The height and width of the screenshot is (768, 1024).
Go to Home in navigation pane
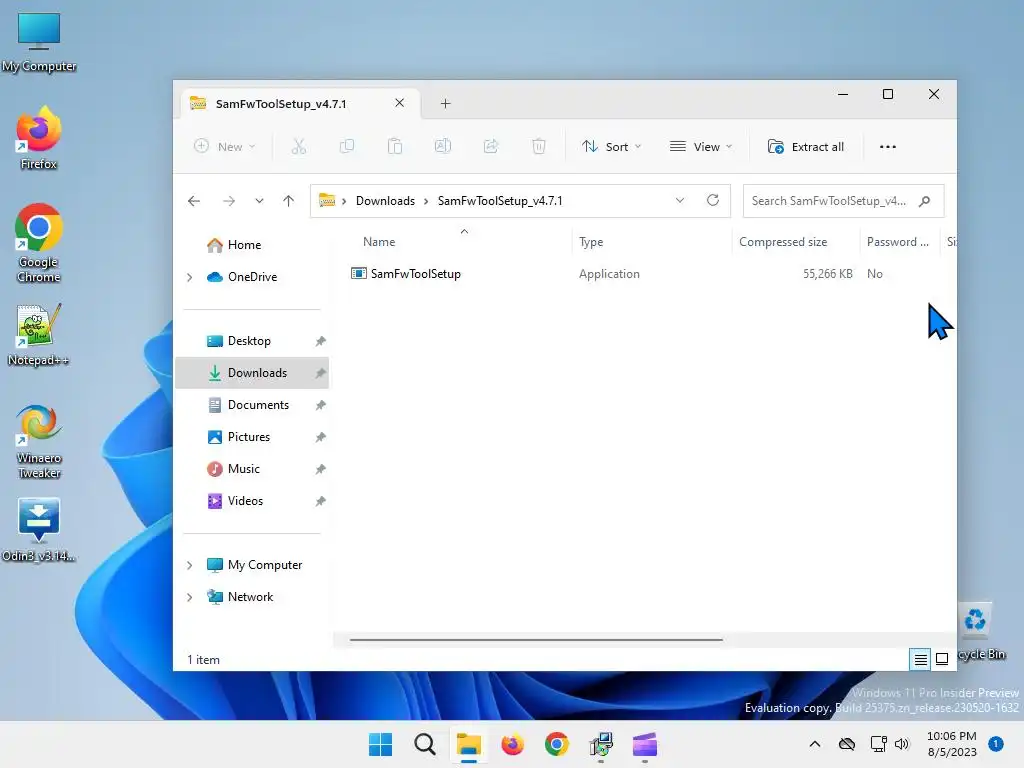(244, 245)
